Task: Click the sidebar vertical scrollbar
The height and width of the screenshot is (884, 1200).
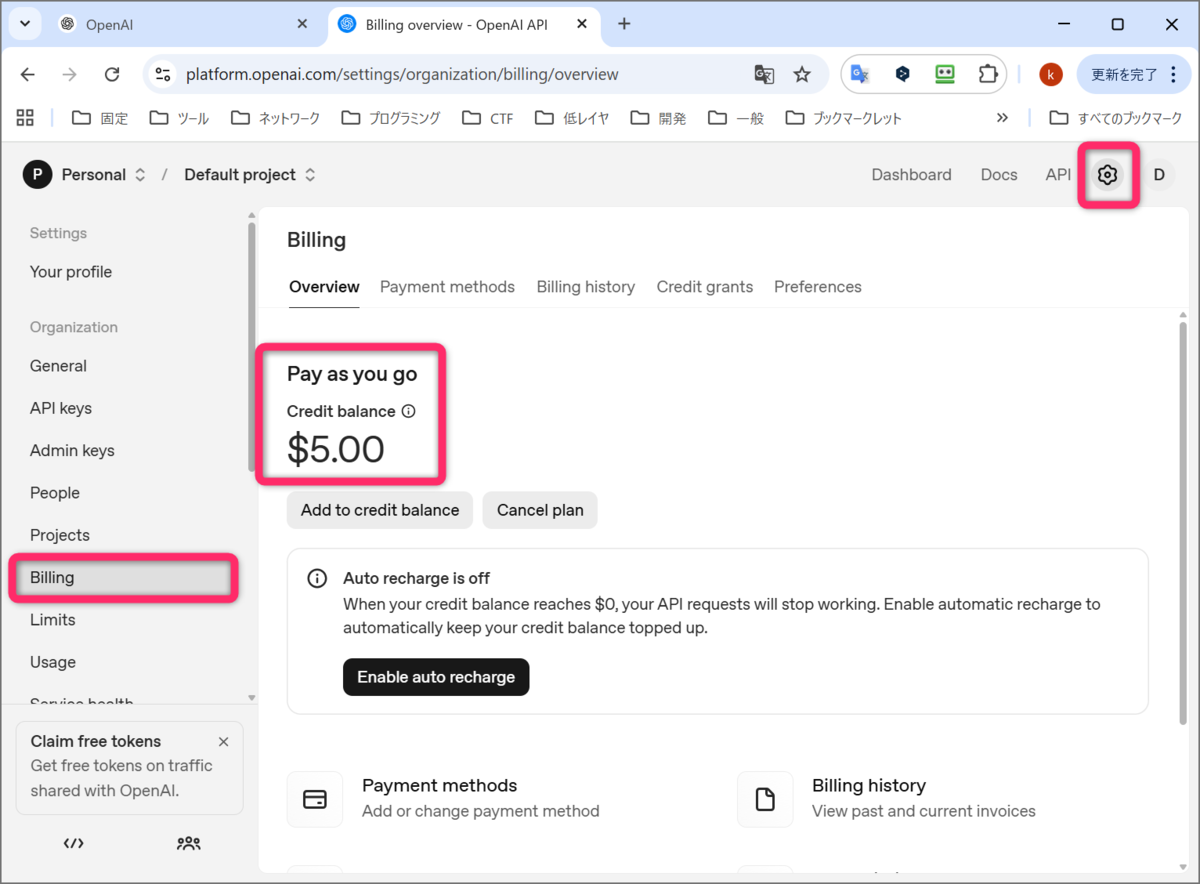Action: tap(251, 345)
